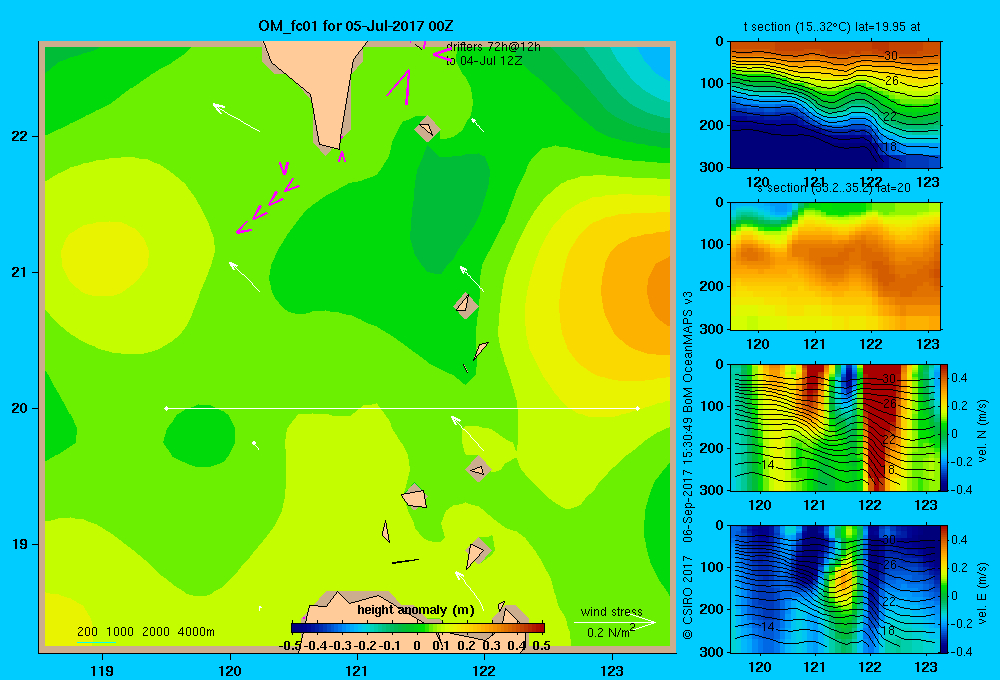This screenshot has height=680, width=1000.
Task: Click the east endpoint of the white section line
Action: pyautogui.click(x=638, y=408)
